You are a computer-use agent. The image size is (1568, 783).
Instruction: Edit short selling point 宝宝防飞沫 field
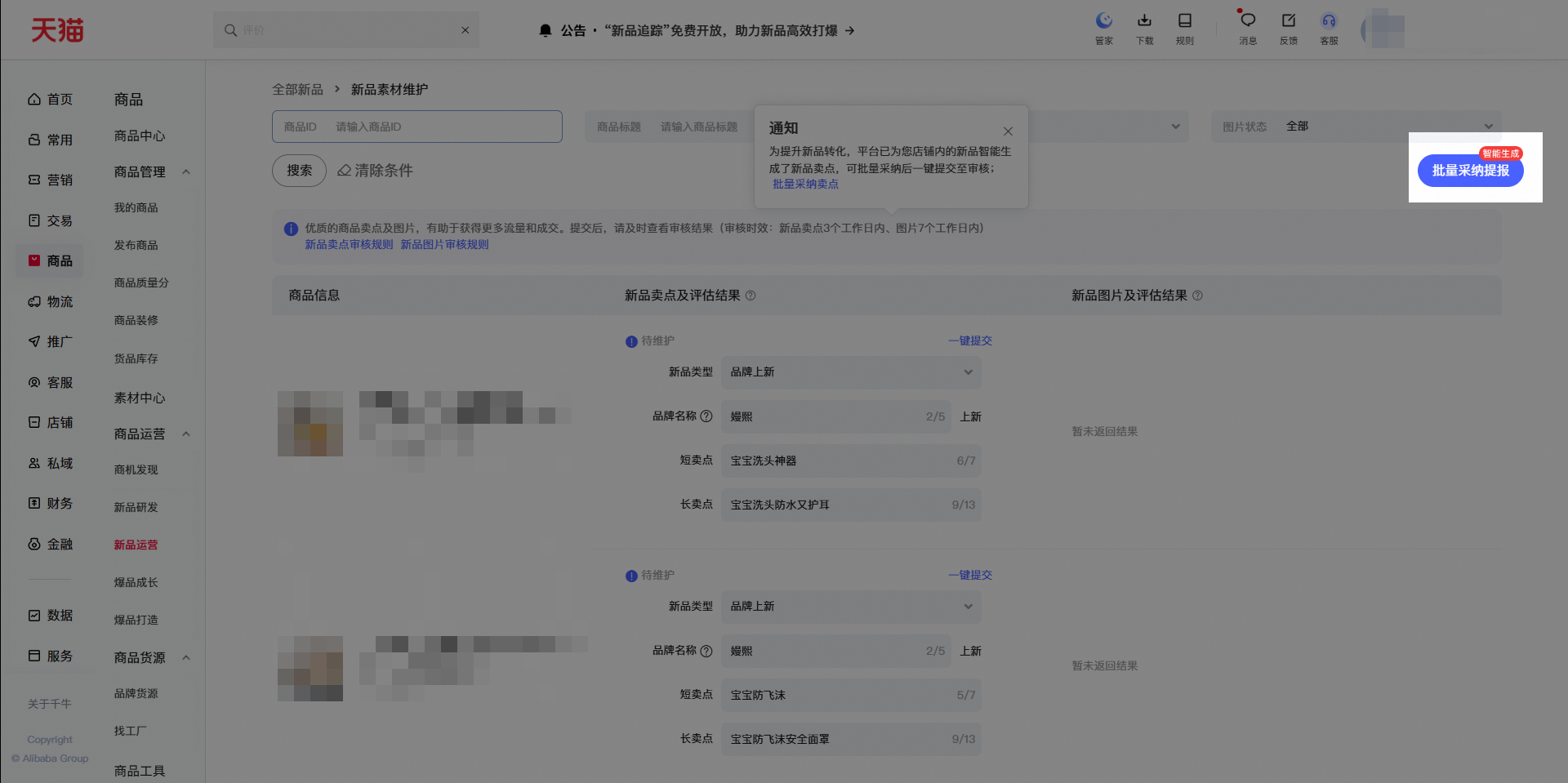(851, 696)
